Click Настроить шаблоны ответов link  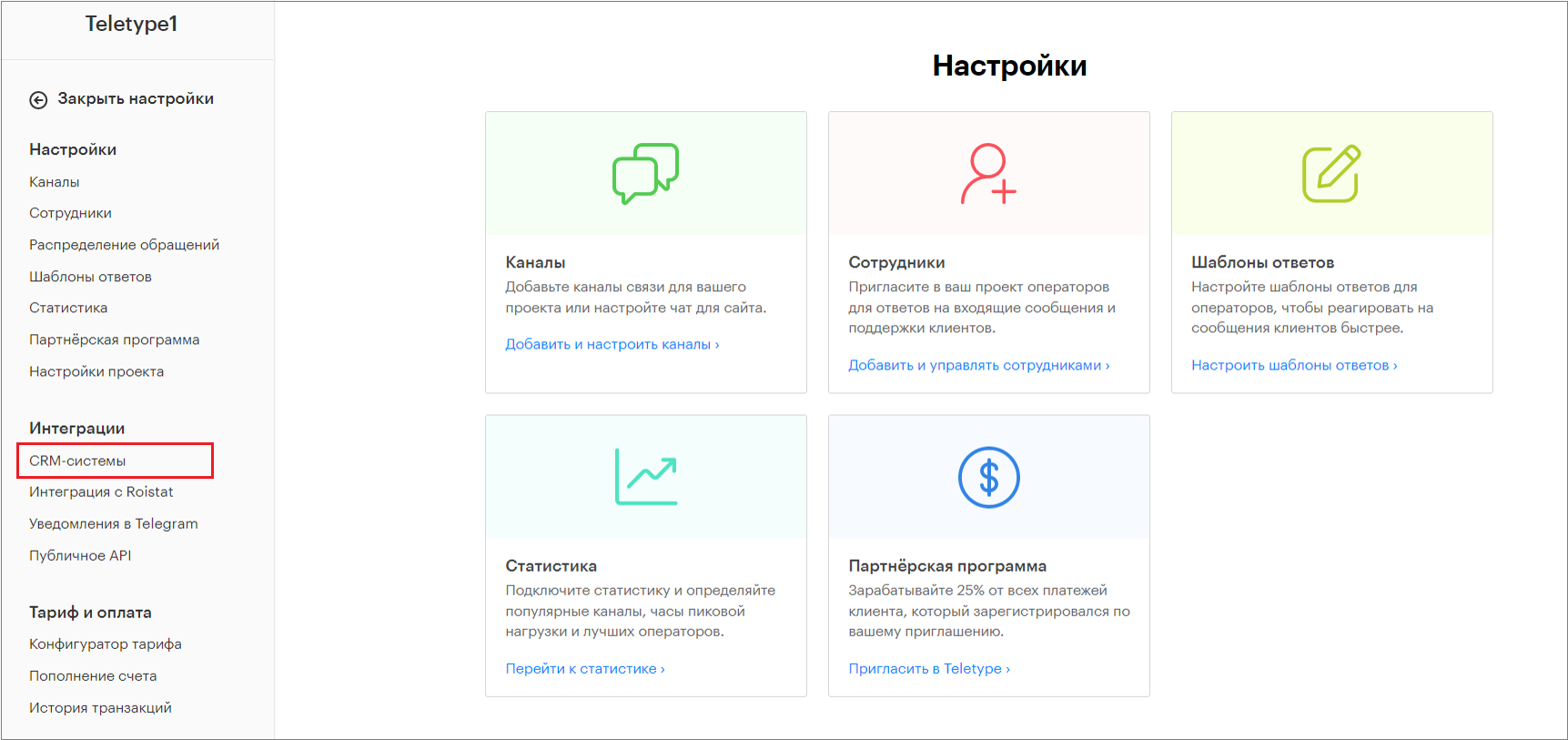[1293, 365]
